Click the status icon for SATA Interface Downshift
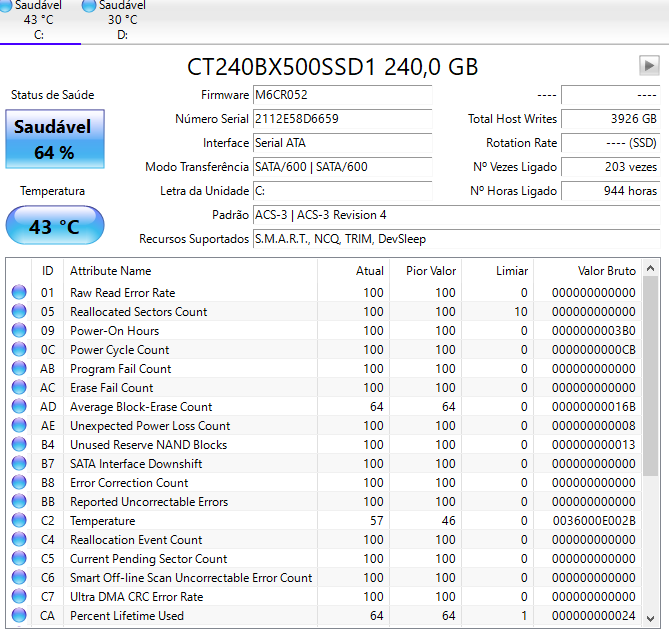The image size is (669, 631). tap(19, 463)
